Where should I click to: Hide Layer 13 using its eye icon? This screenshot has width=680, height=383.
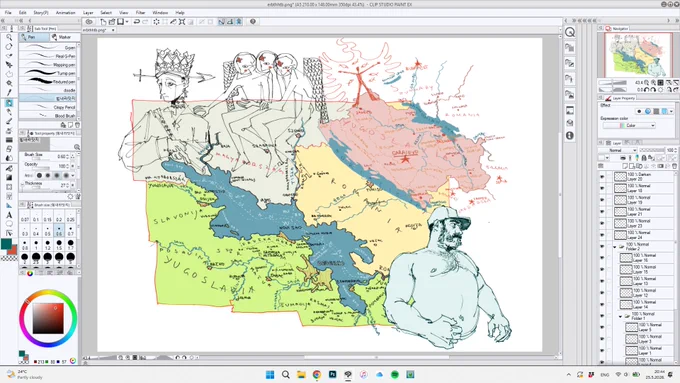[x=602, y=281]
